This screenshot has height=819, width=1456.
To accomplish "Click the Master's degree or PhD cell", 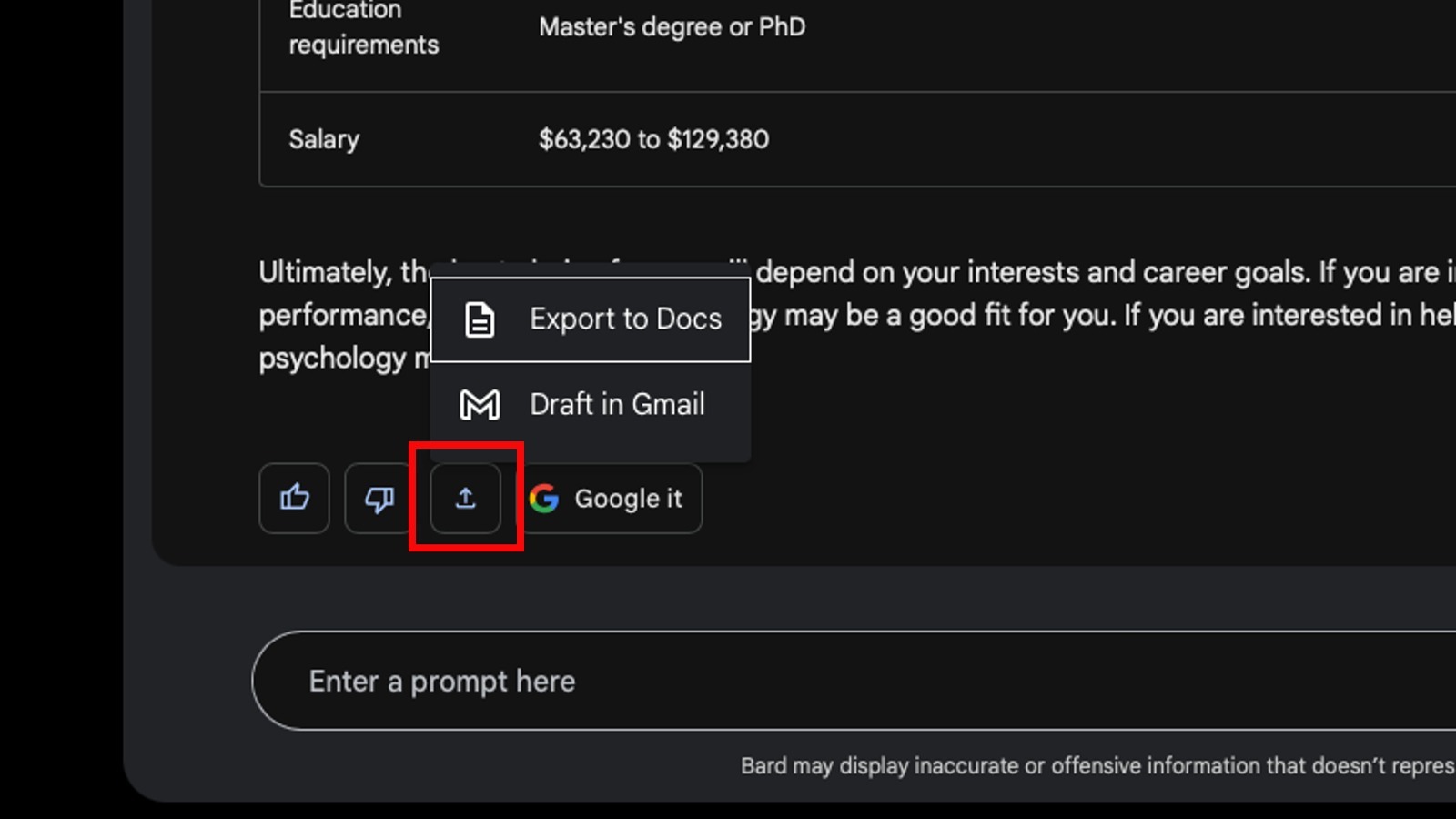I will click(x=672, y=27).
